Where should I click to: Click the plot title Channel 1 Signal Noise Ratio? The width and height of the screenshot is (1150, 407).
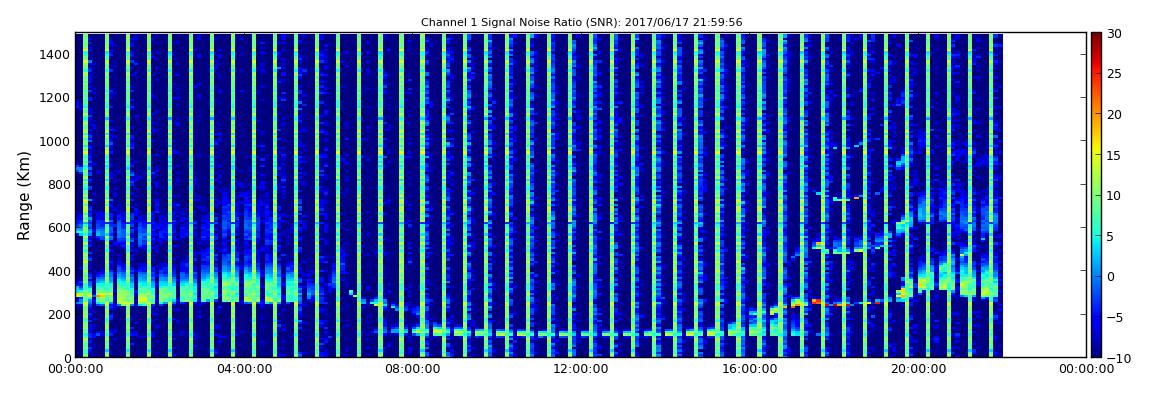(581, 22)
